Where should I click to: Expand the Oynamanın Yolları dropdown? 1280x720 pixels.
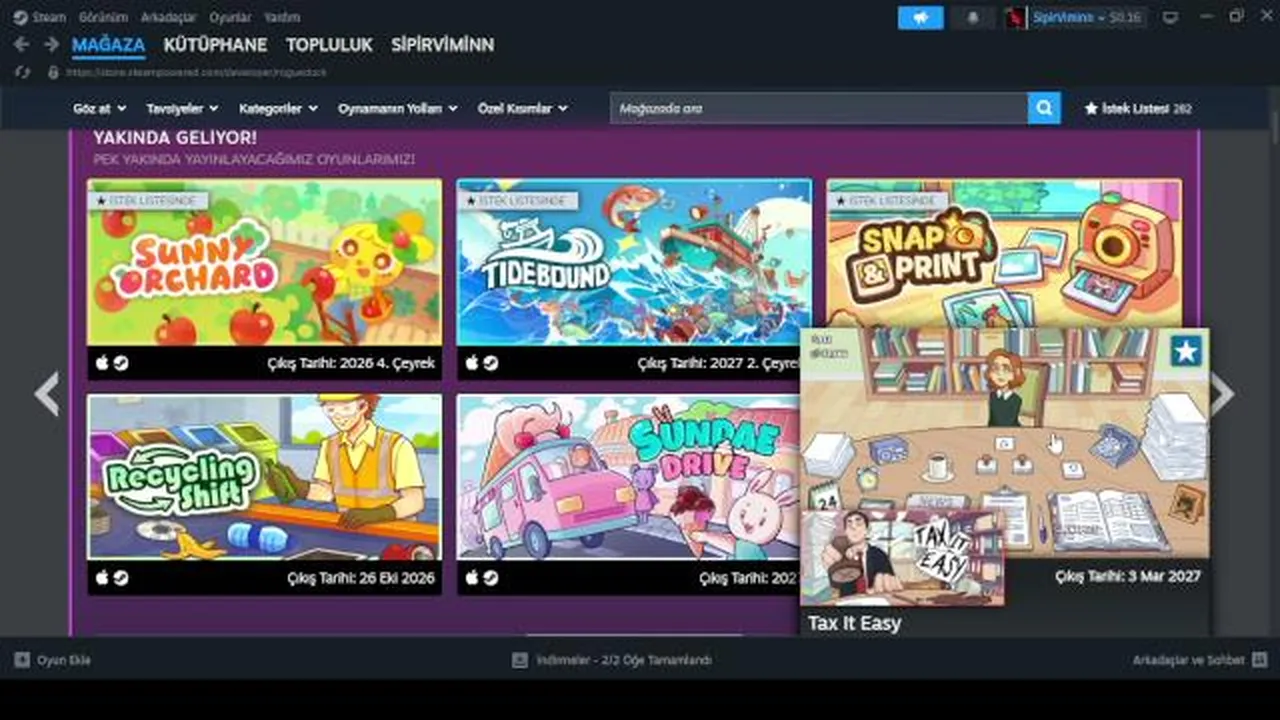tap(397, 108)
